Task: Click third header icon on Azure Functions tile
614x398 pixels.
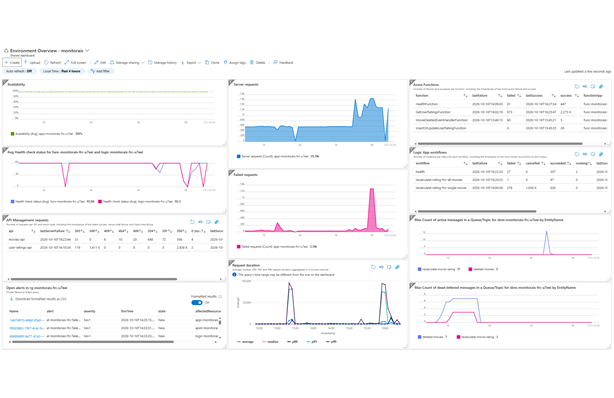Action: pyautogui.click(x=593, y=86)
